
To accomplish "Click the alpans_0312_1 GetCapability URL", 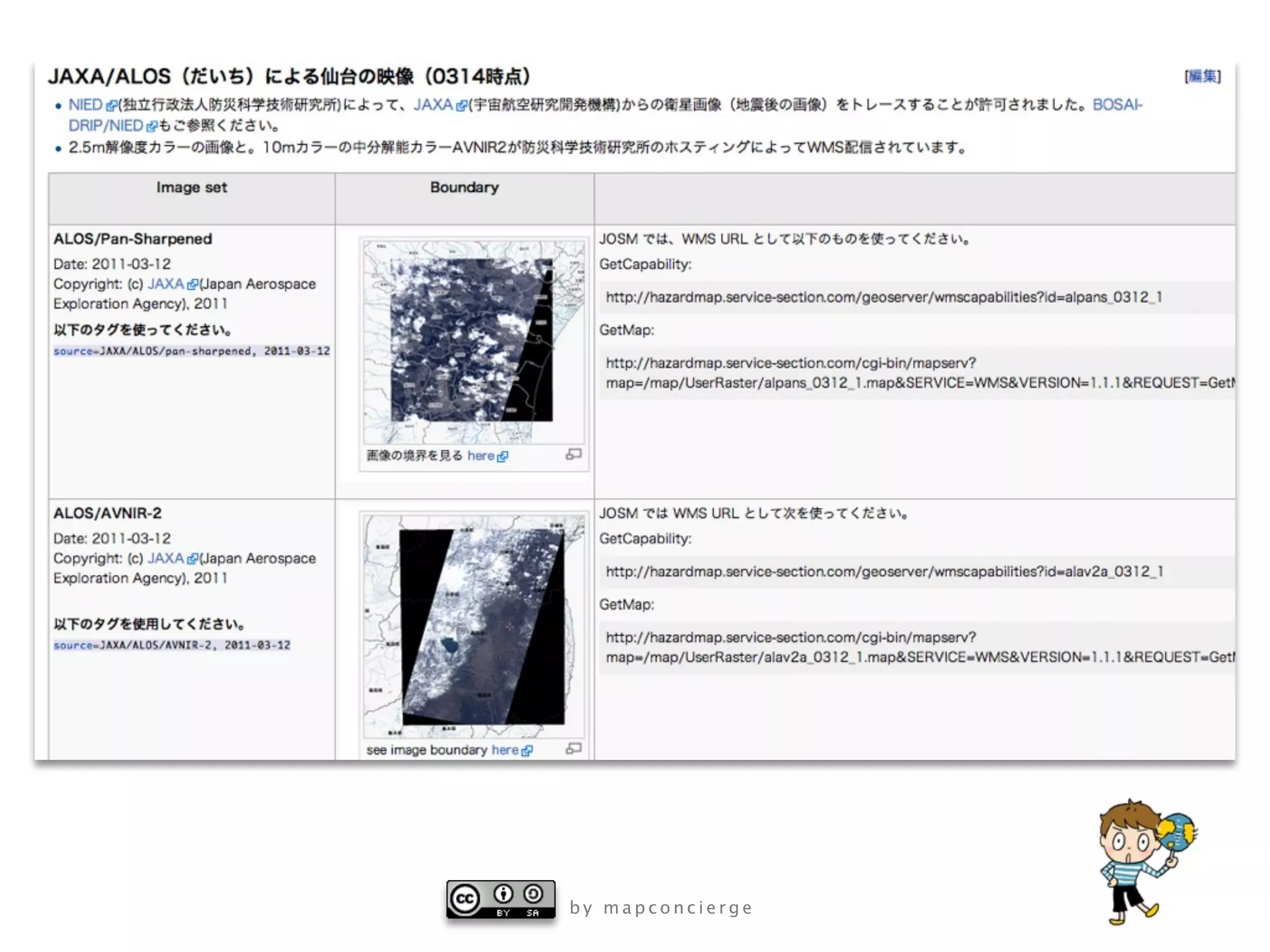I will click(x=883, y=297).
